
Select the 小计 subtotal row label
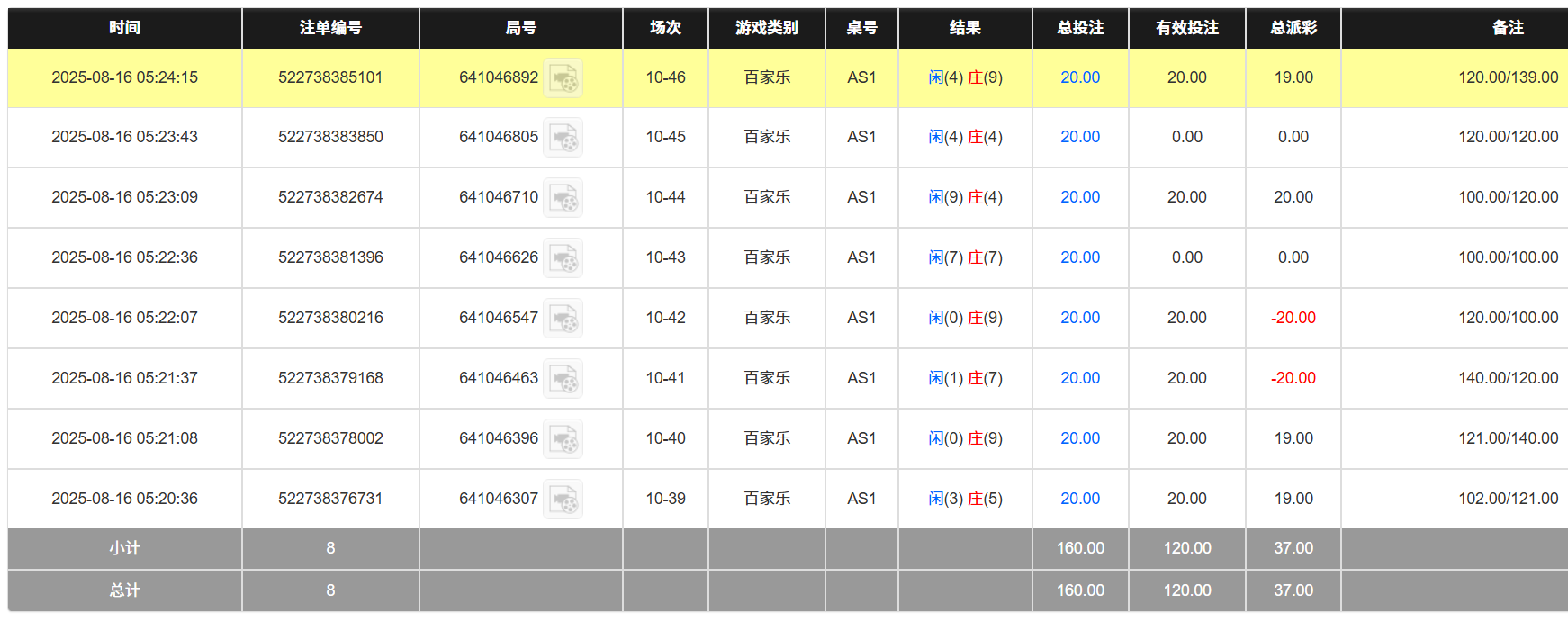124,548
